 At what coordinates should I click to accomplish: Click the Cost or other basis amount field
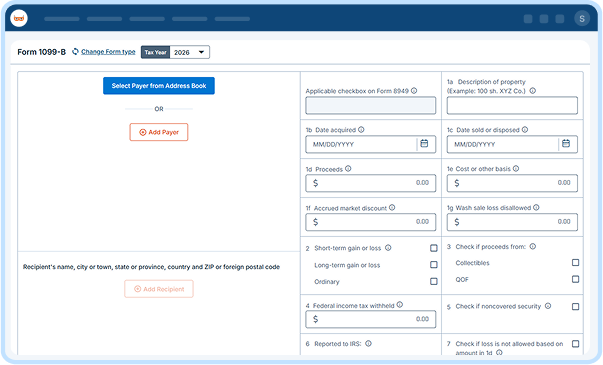512,183
